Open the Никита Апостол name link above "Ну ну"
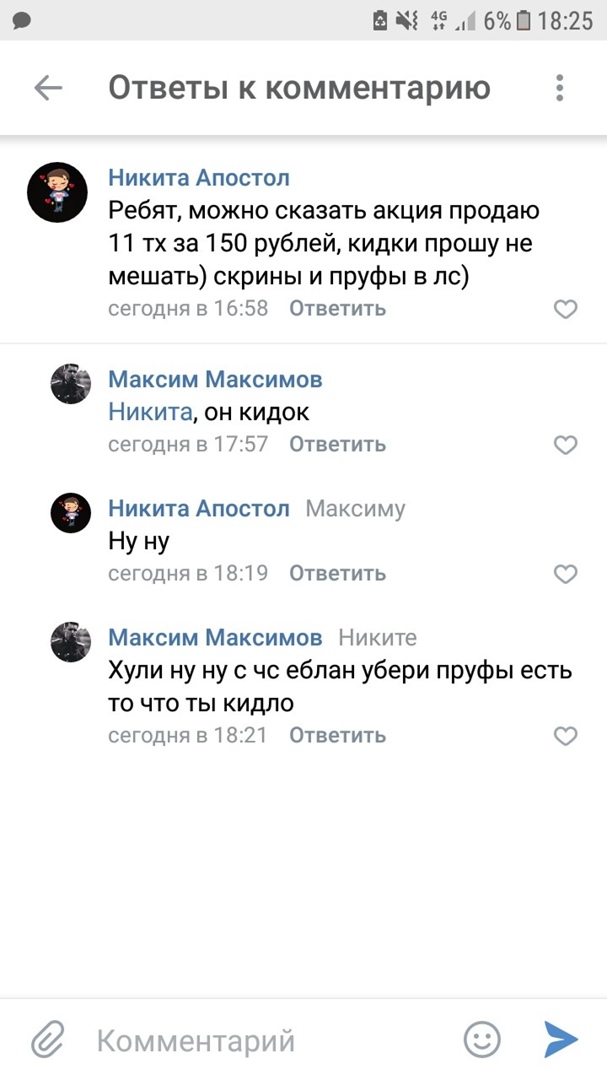The height and width of the screenshot is (1080, 607). [x=198, y=508]
